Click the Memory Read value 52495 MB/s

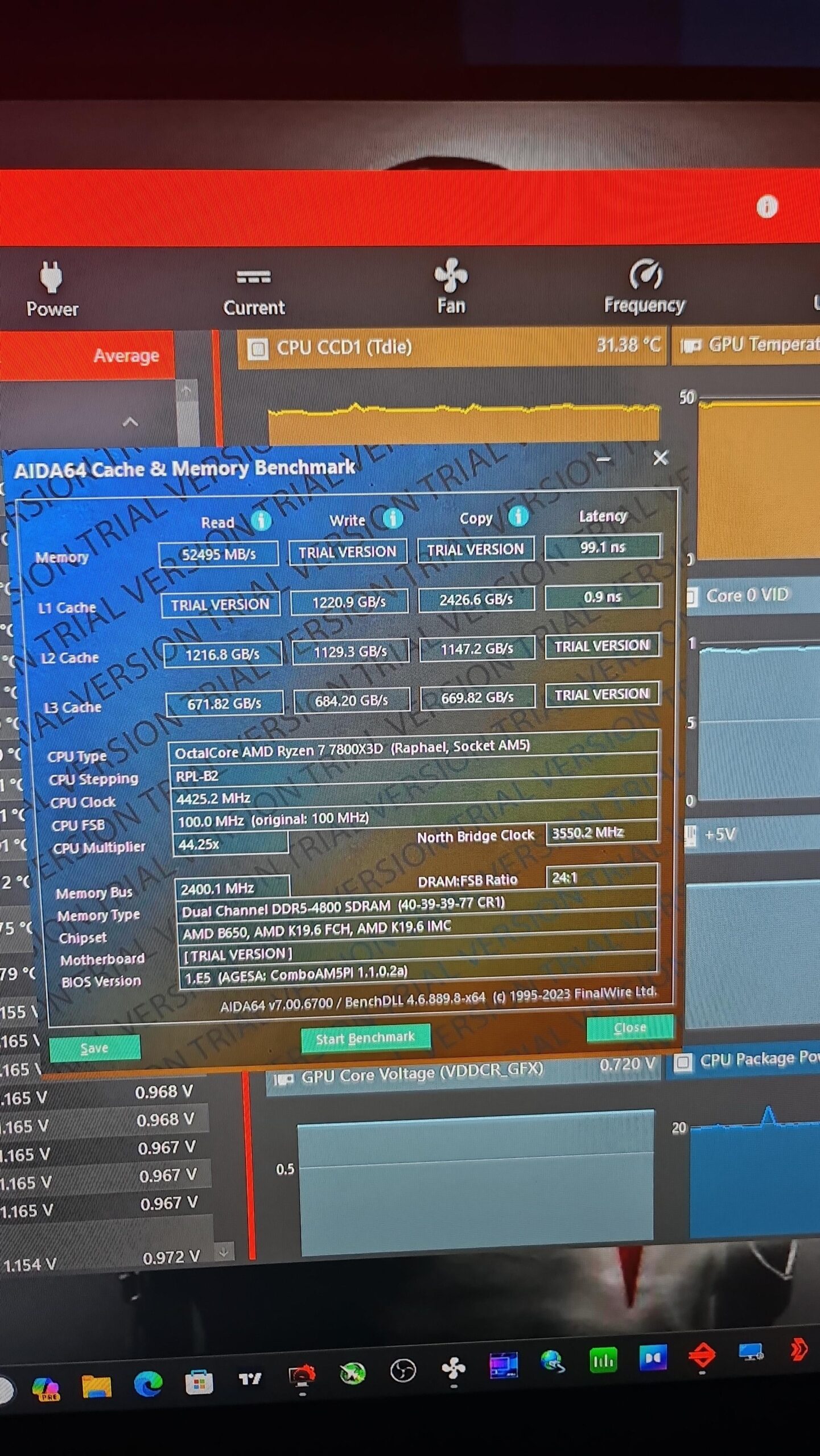[x=219, y=554]
